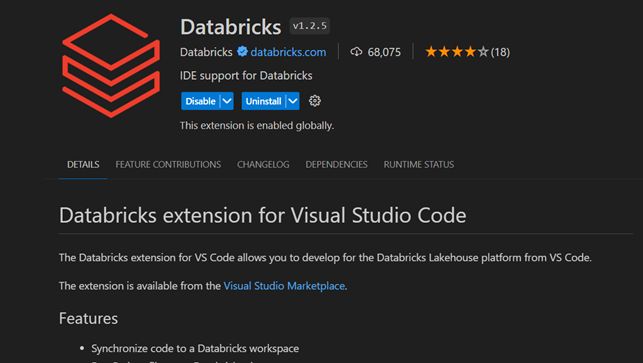Expand the Disable dropdown arrow
This screenshot has height=363, width=643.
[227, 101]
